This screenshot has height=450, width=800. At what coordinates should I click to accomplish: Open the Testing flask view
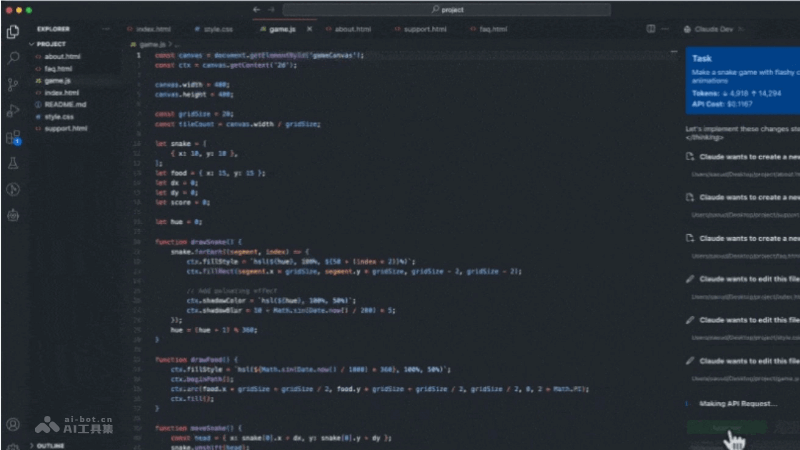13,163
